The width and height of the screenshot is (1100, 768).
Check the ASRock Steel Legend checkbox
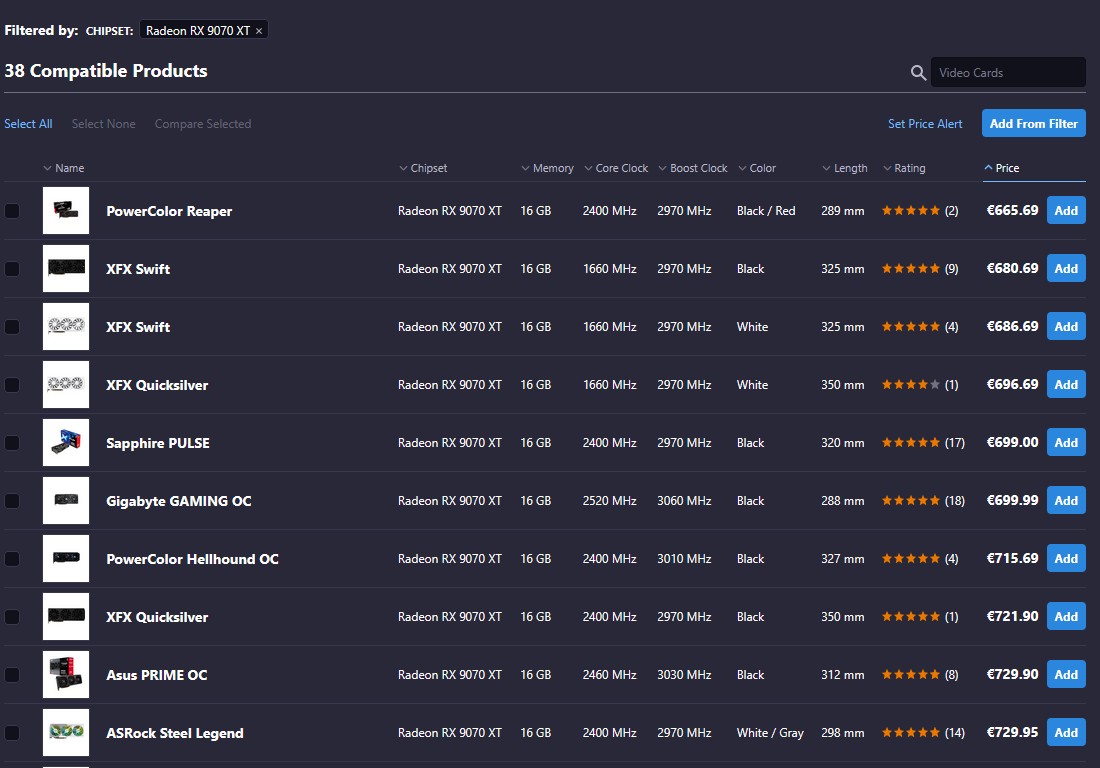[x=12, y=733]
